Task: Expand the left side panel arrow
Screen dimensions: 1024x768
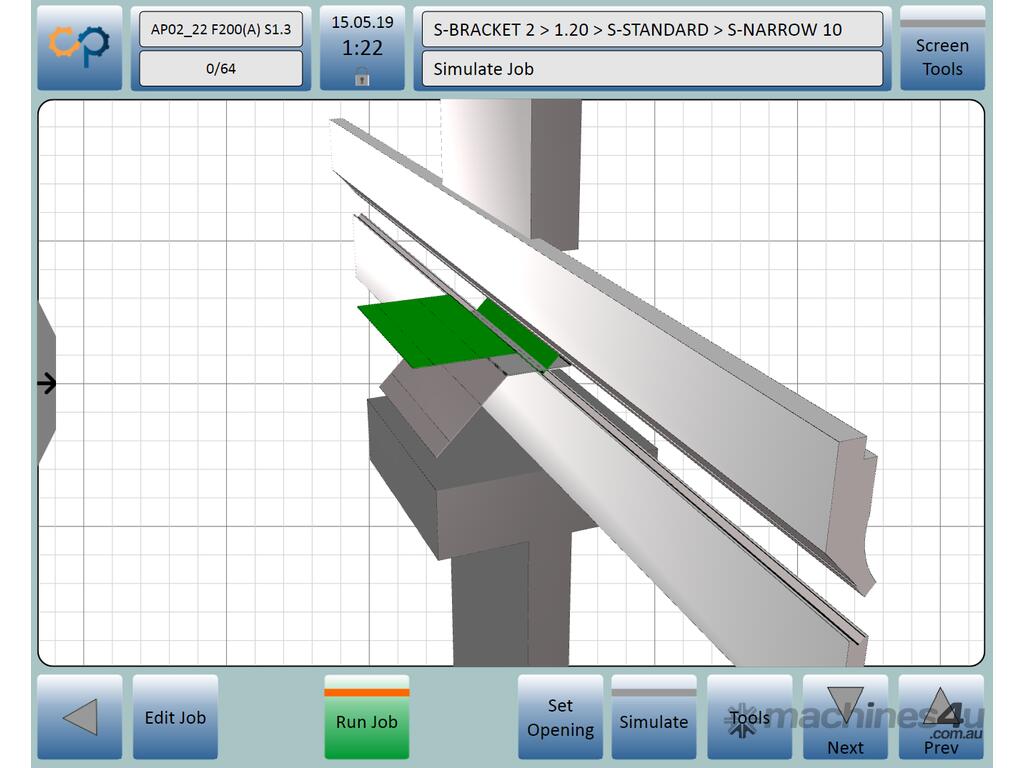Action: click(47, 383)
